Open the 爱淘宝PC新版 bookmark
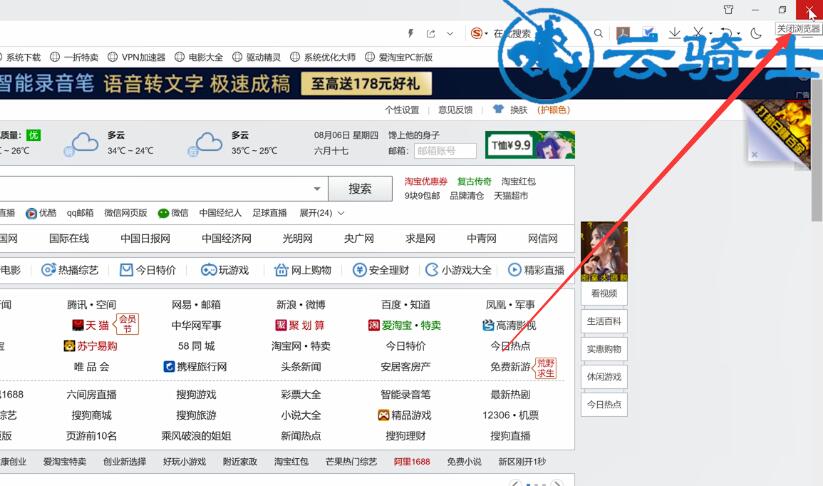The height and width of the screenshot is (486, 823). coord(399,57)
